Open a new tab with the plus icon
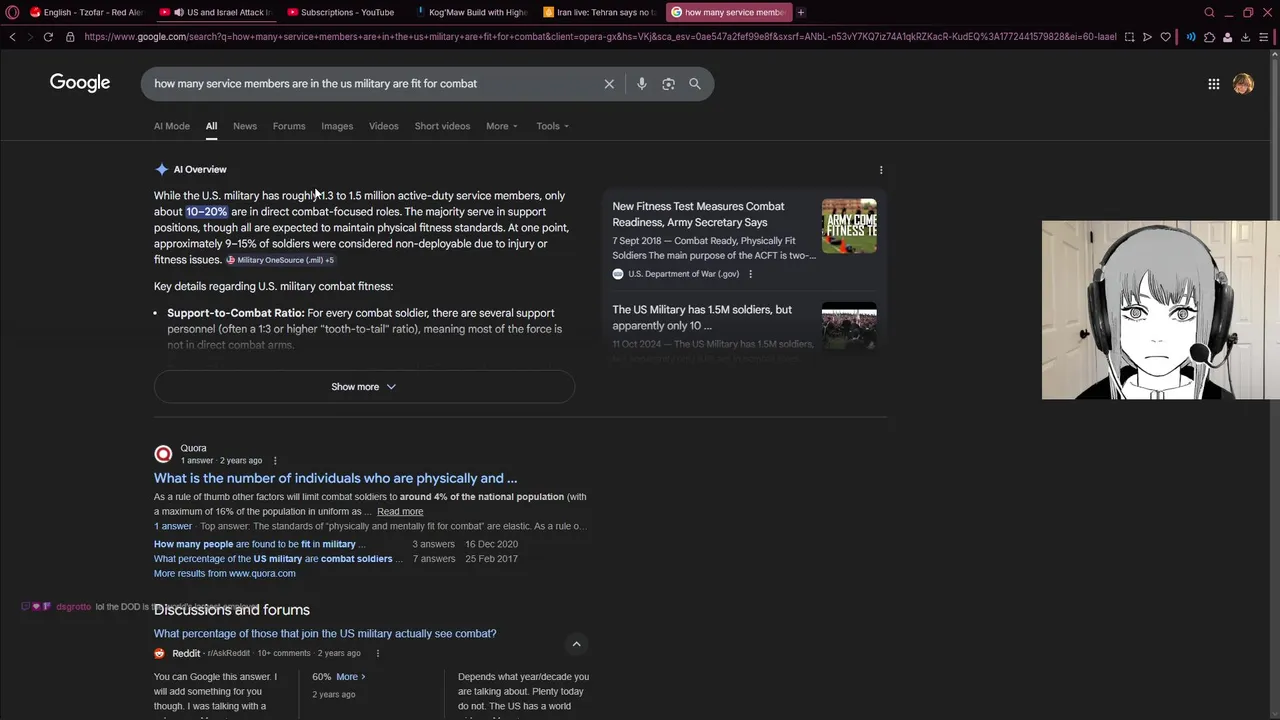The width and height of the screenshot is (1280, 720). 801,12
